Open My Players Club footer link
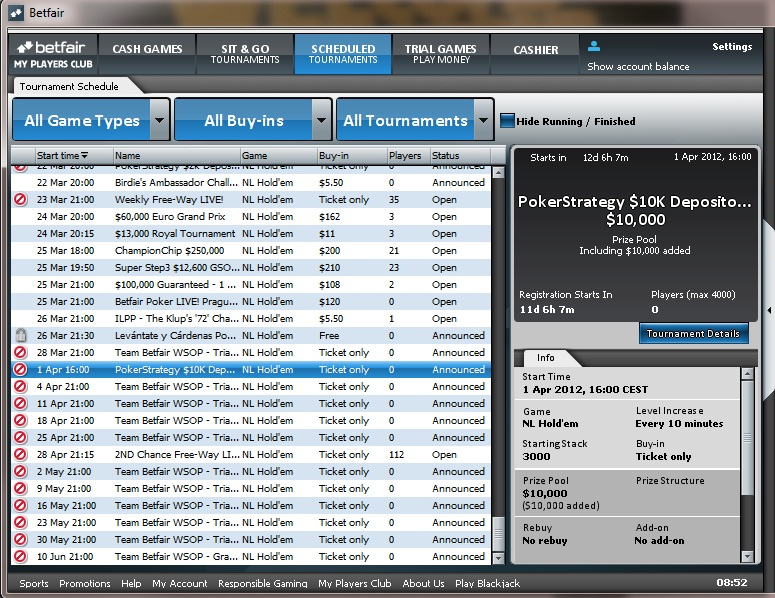 tap(355, 584)
